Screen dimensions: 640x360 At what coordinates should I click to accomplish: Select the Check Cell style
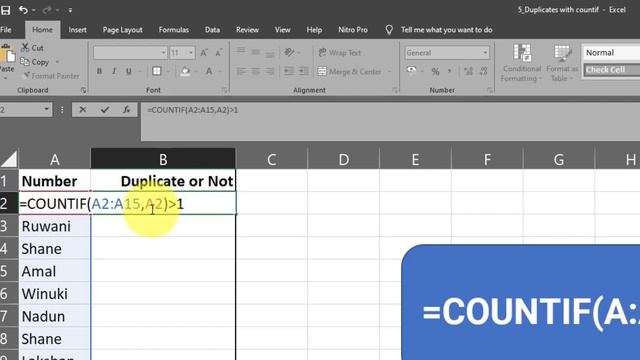pos(612,70)
